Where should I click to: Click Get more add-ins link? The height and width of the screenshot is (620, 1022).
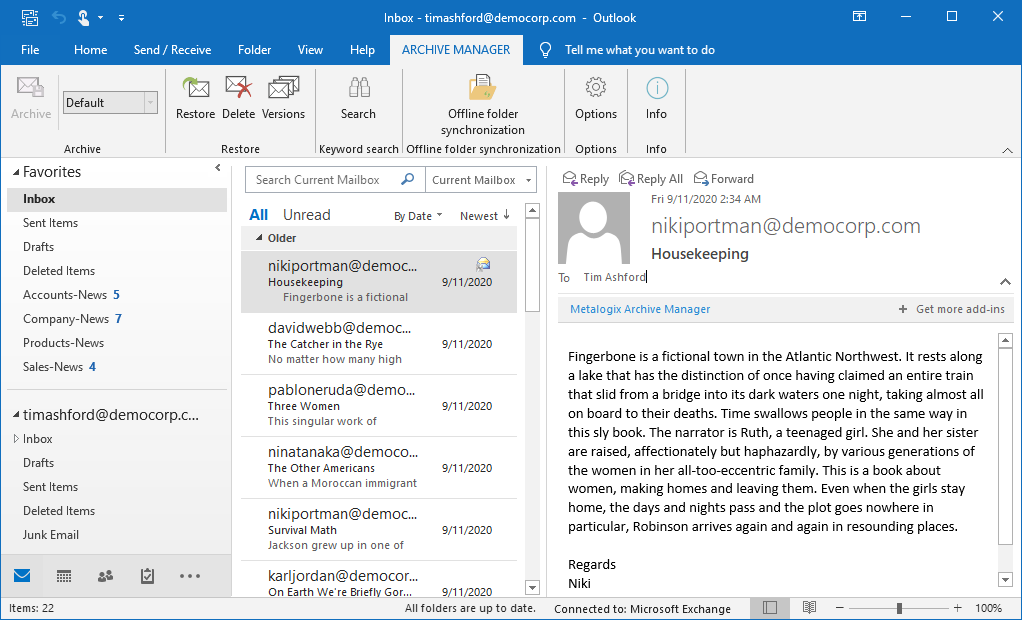coord(952,309)
